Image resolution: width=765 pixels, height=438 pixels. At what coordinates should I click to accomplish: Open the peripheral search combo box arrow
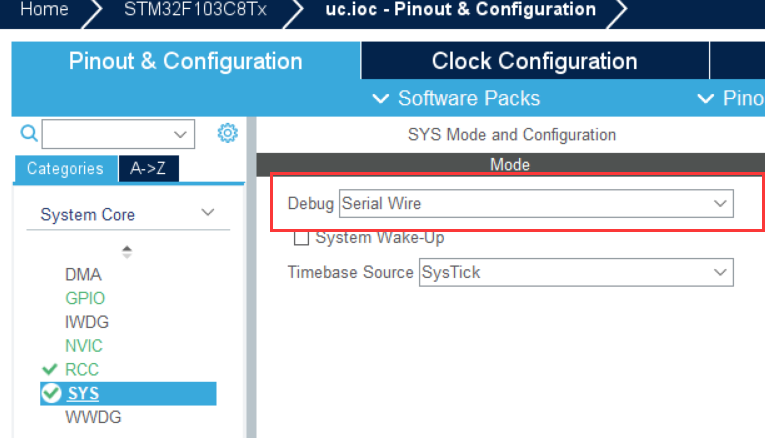181,134
